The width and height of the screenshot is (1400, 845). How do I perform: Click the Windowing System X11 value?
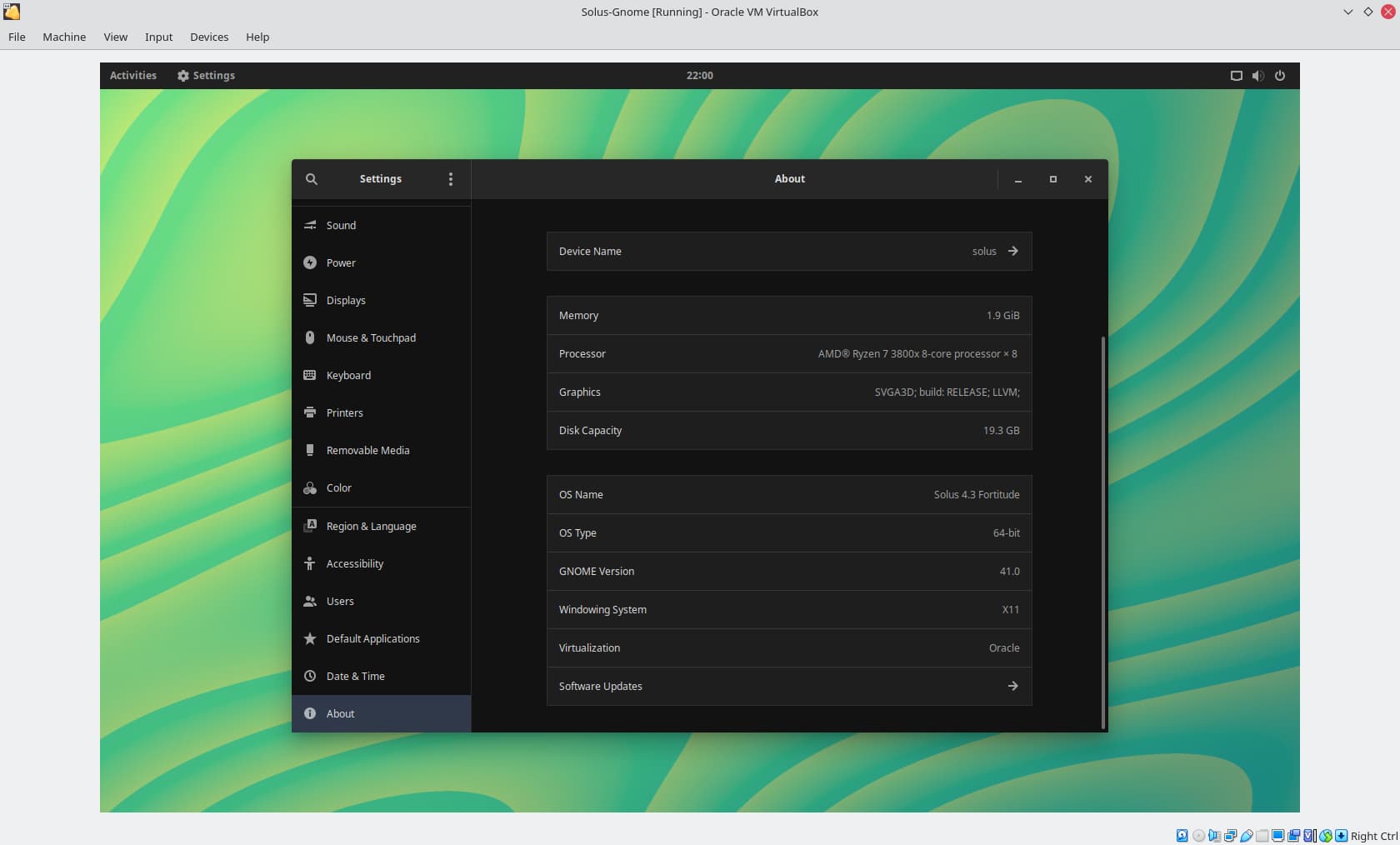coord(1010,609)
